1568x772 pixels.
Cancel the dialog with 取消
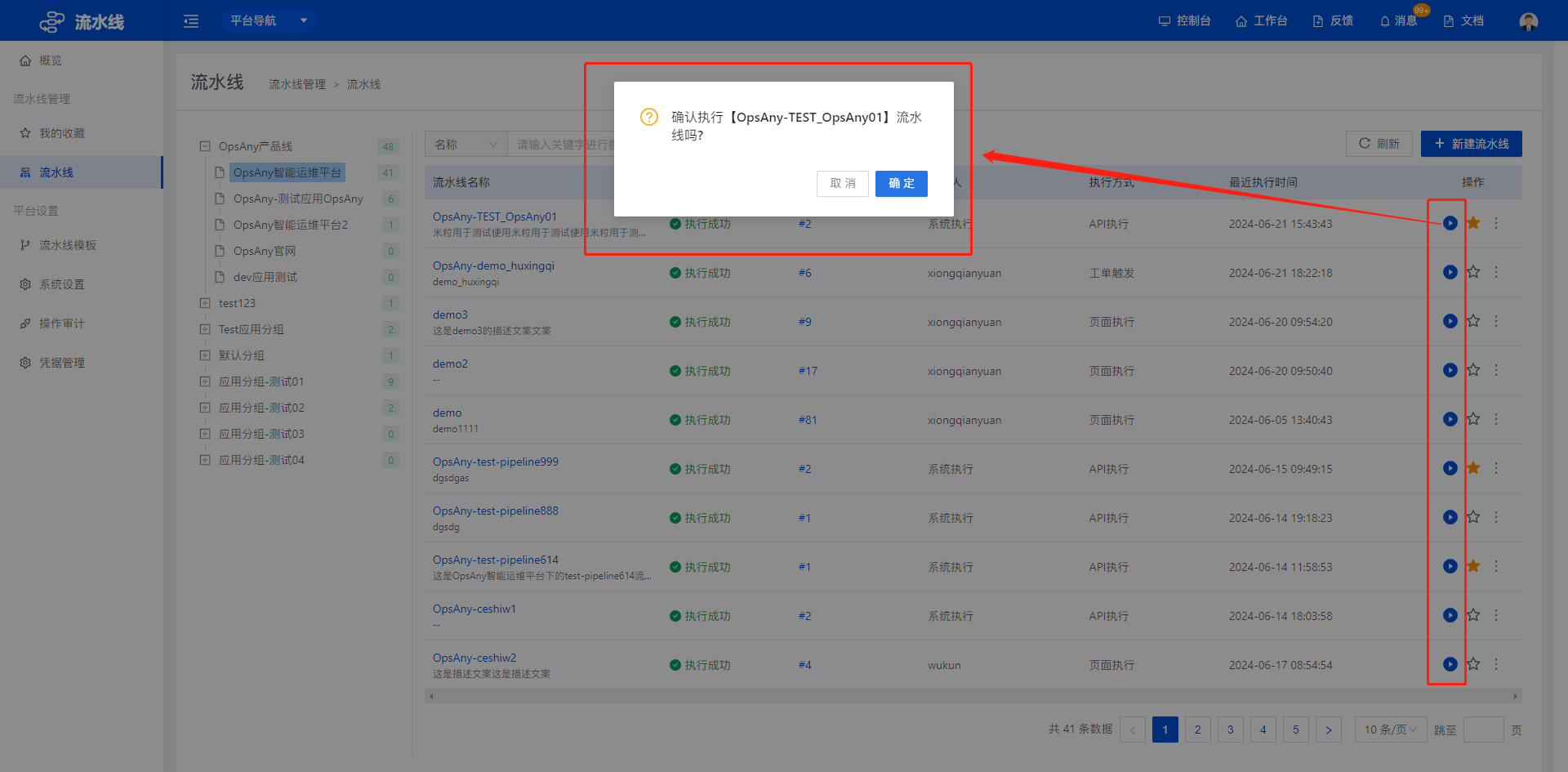pyautogui.click(x=843, y=184)
